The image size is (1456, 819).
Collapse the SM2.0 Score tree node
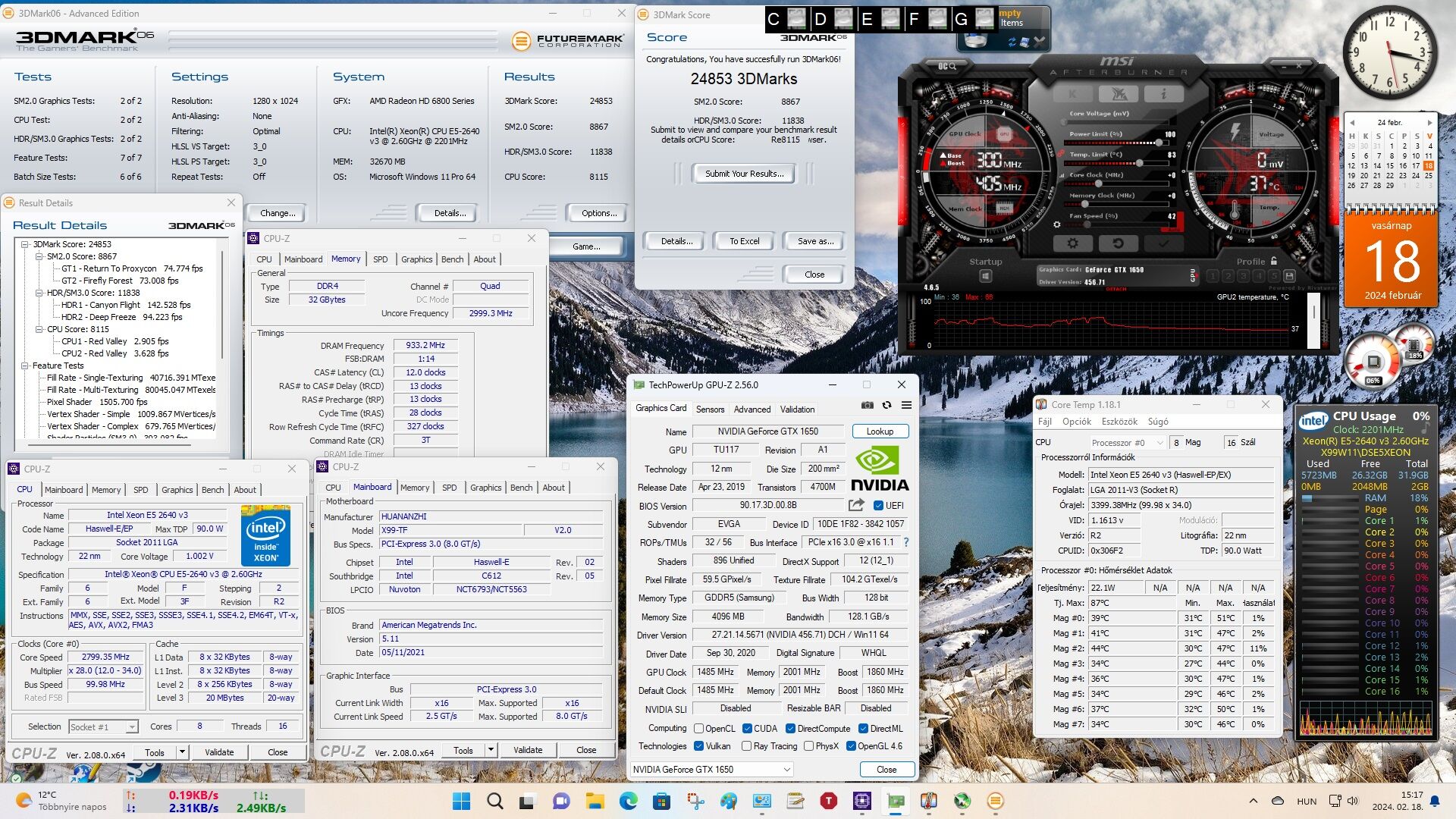pos(39,256)
